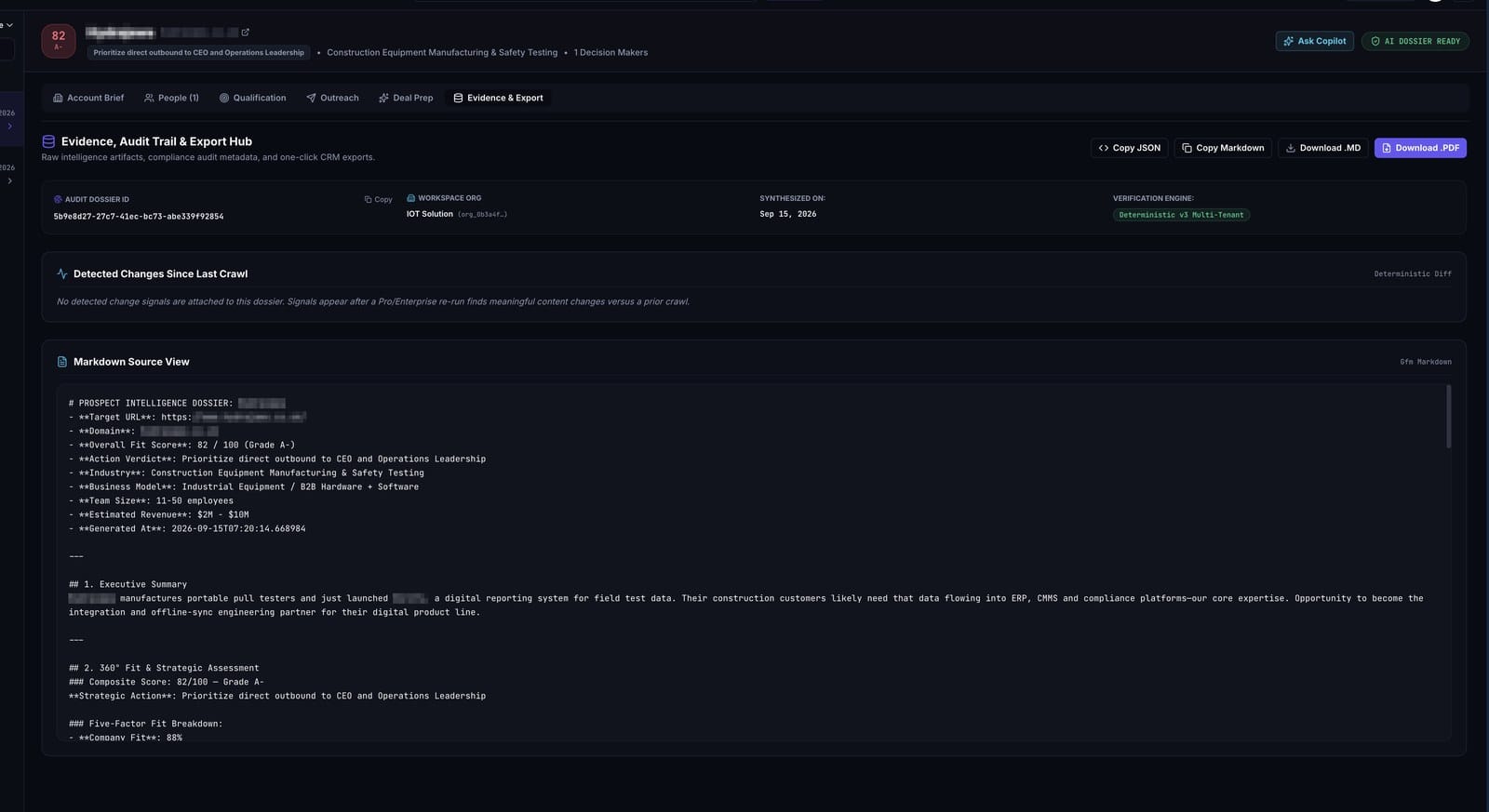Download the .MD file
This screenshot has height=812, width=1489.
[x=1322, y=148]
